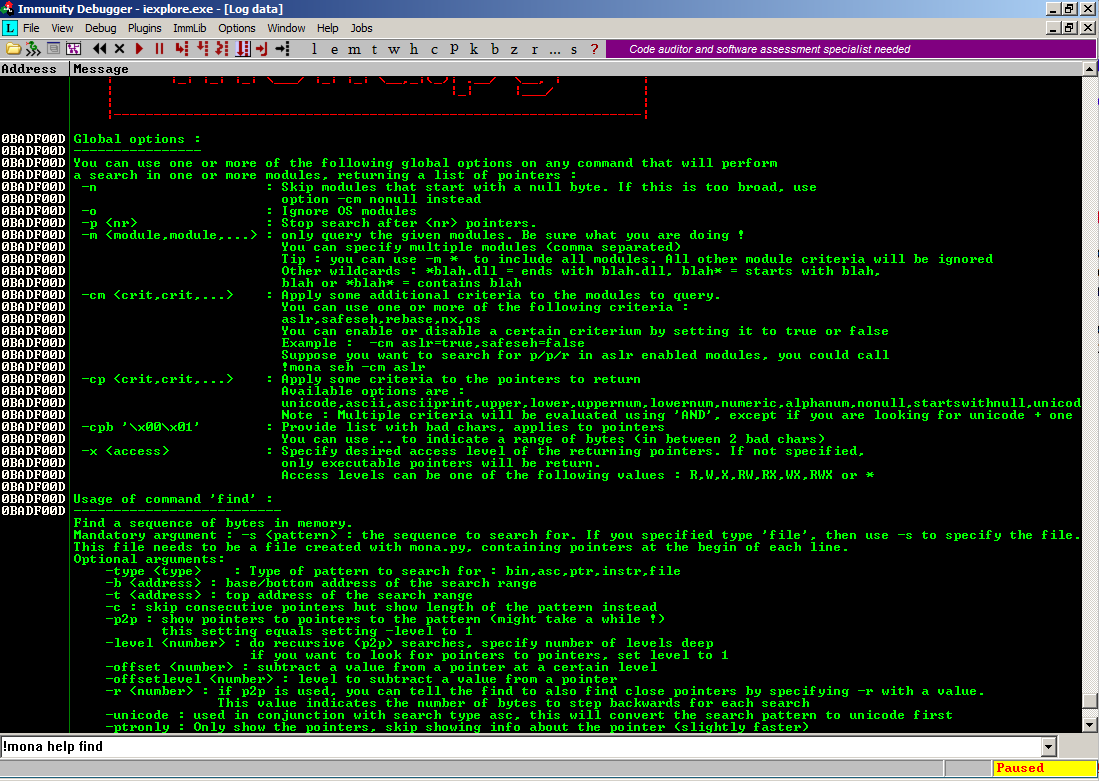This screenshot has height=781, width=1099.
Task: Show Memory map with 'm' button
Action: coord(355,49)
